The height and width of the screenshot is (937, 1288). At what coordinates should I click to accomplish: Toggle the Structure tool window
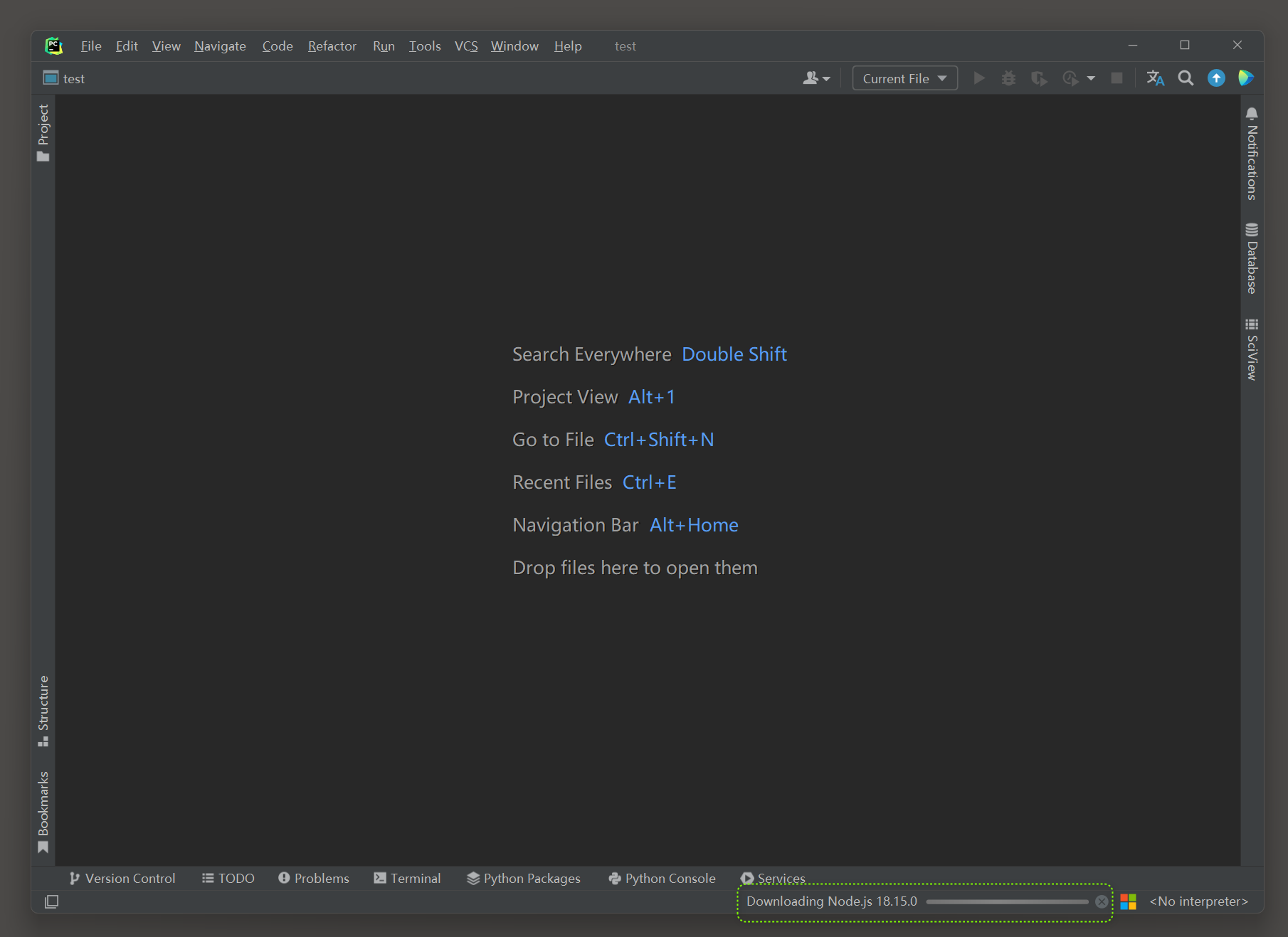click(43, 711)
